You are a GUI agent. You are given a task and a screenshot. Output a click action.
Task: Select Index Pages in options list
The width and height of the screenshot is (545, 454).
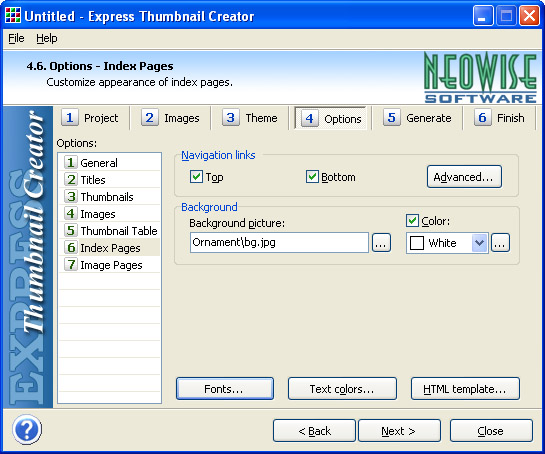[110, 248]
